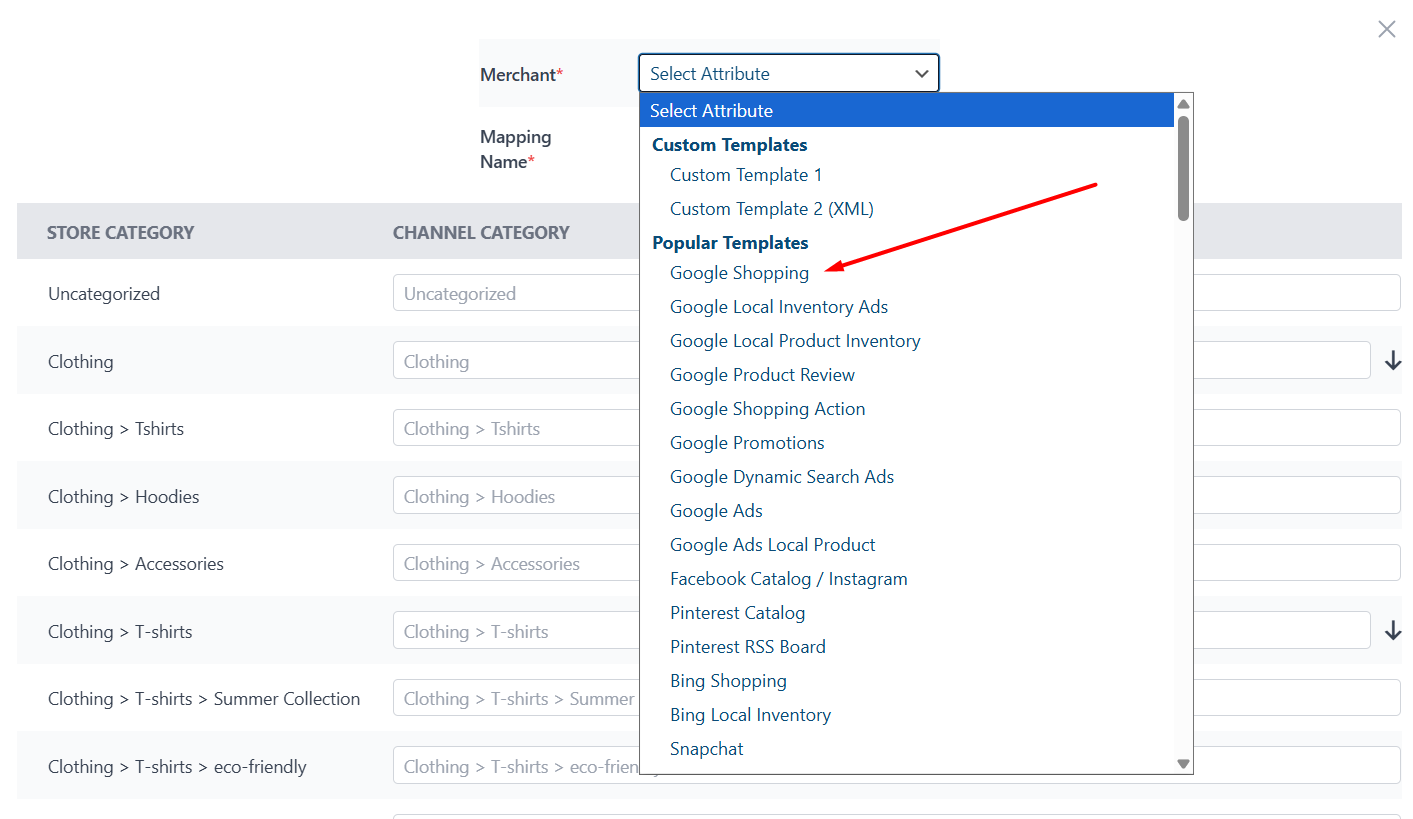This screenshot has width=1413, height=819.
Task: Choose the highlighted Select Attribute option
Action: click(907, 110)
